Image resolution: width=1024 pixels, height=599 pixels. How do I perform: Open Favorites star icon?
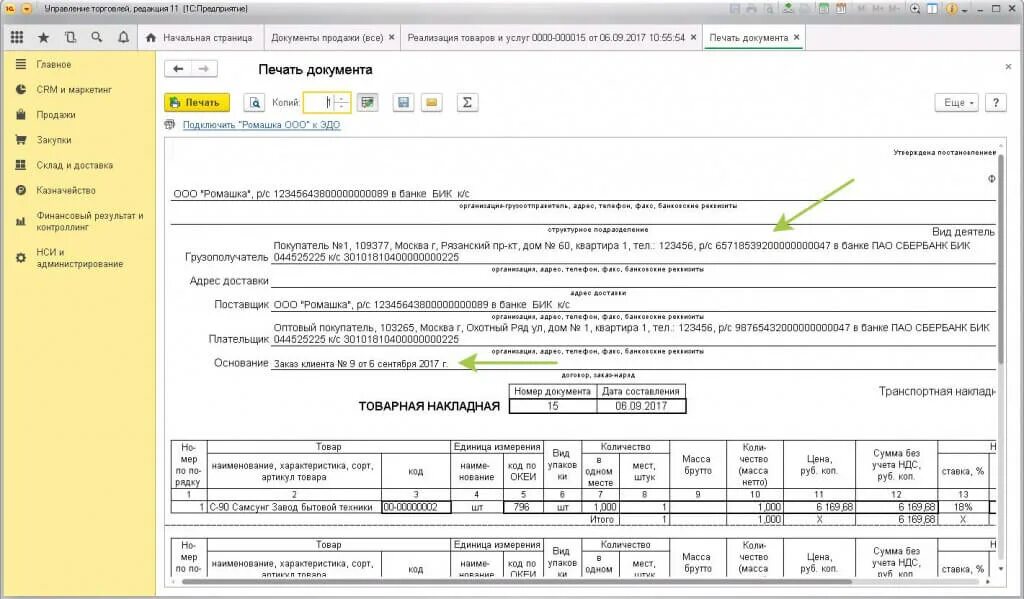pos(43,37)
